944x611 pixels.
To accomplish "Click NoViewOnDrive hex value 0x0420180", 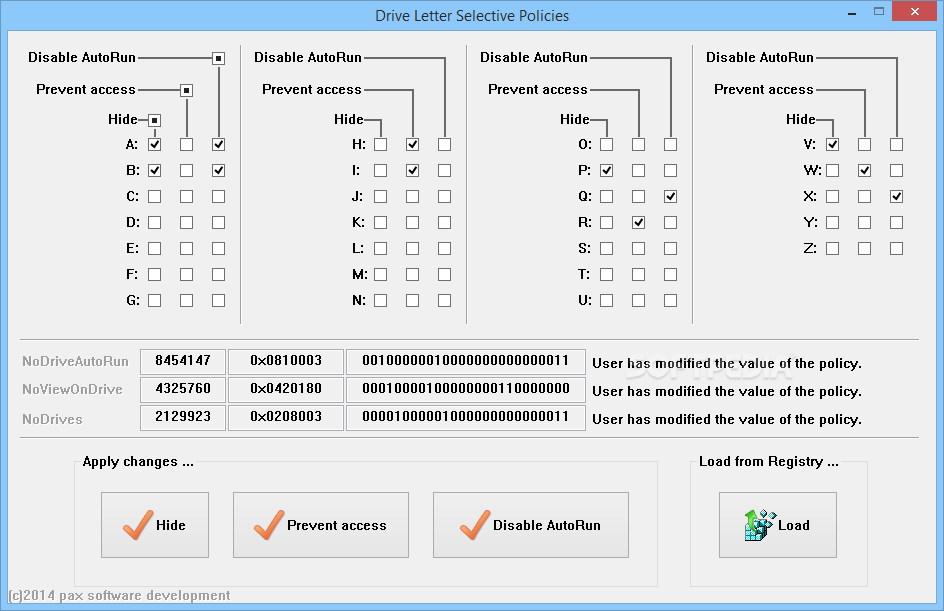I will tap(286, 389).
